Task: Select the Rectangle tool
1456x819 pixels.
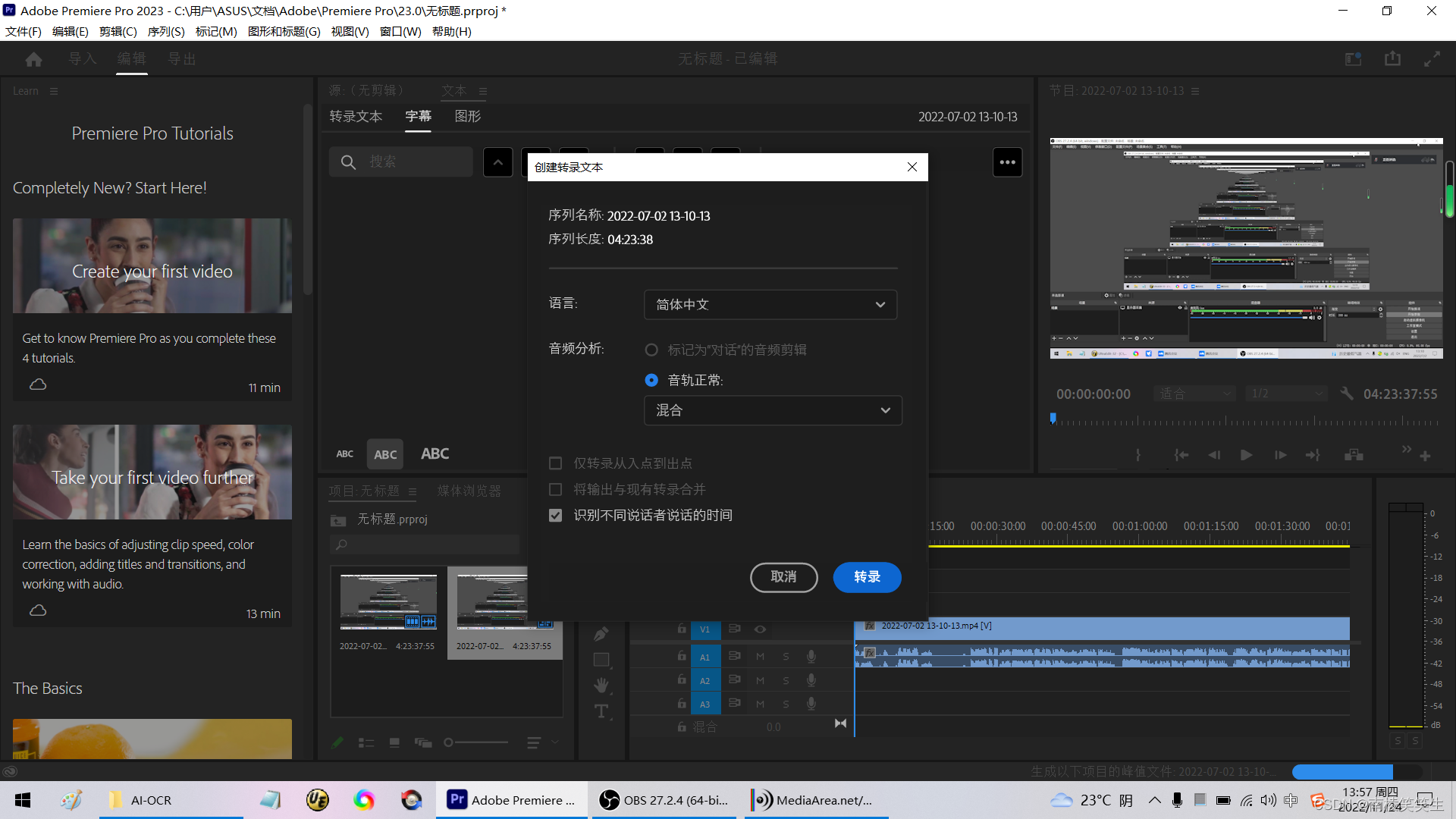Action: (x=601, y=660)
